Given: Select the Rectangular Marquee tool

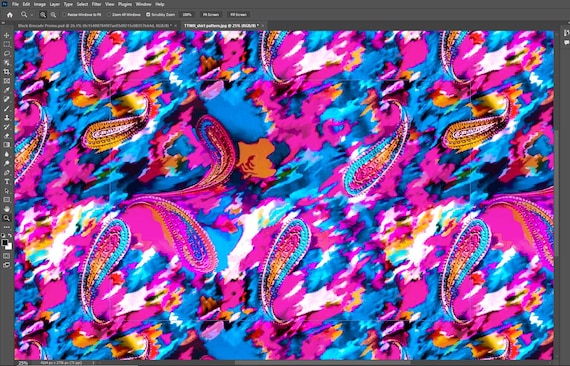Looking at the screenshot, I should pyautogui.click(x=7, y=44).
